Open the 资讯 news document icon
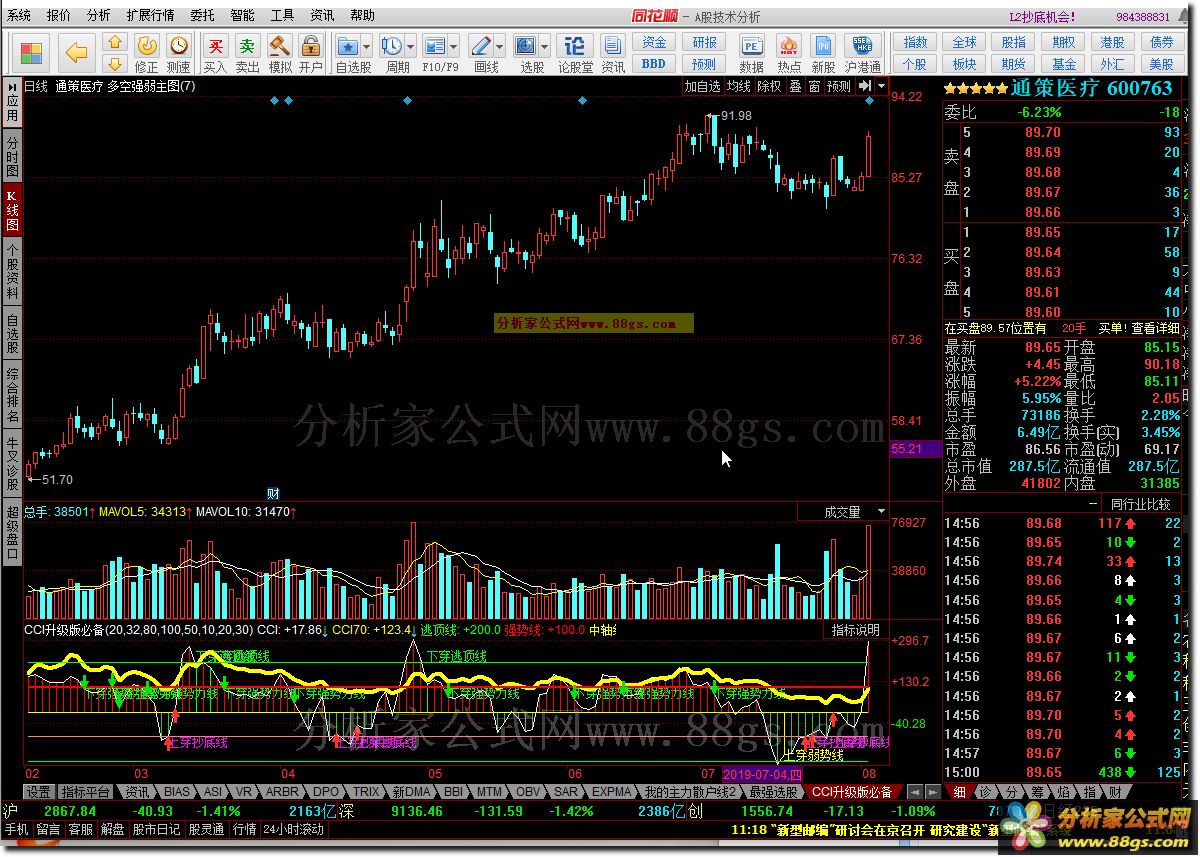This screenshot has height=857, width=1200. [x=613, y=53]
